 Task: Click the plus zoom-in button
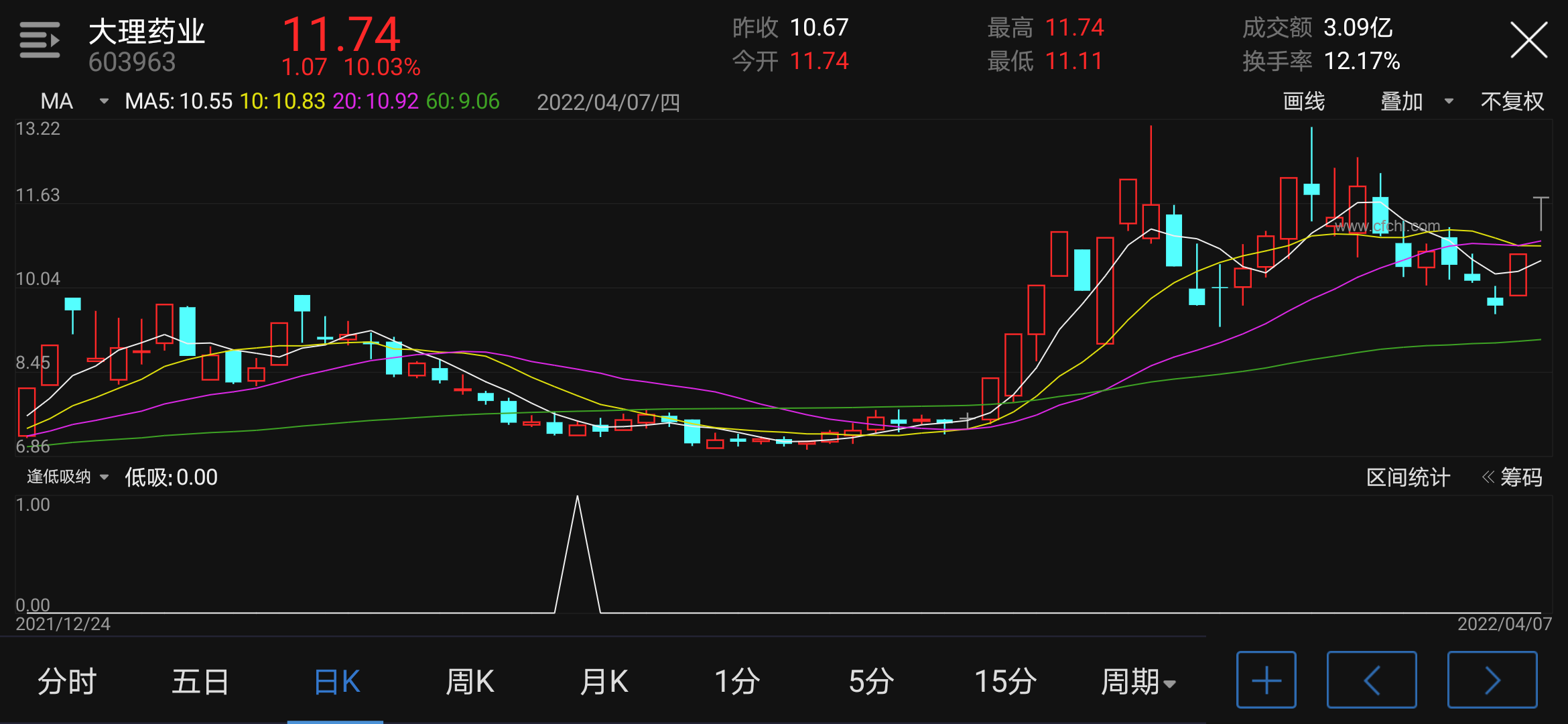(1266, 680)
